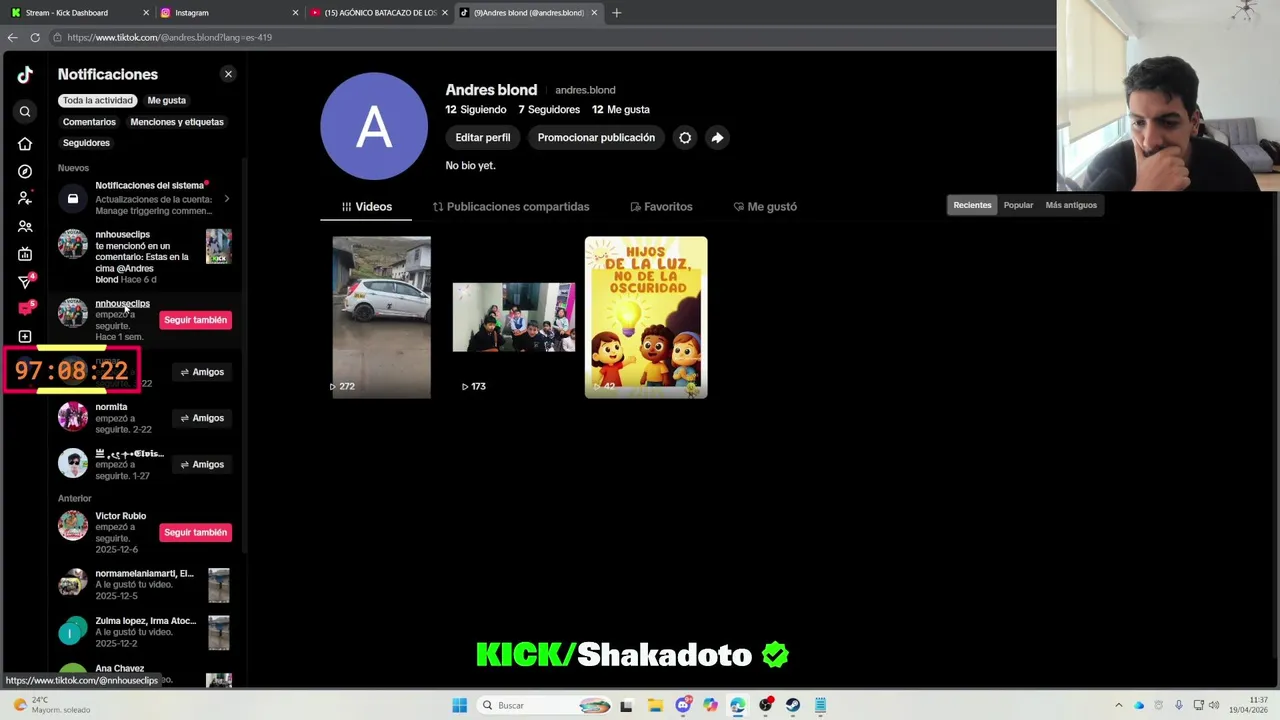Click Seguir también for nnhouseclips
1280x720 pixels.
(x=195, y=320)
